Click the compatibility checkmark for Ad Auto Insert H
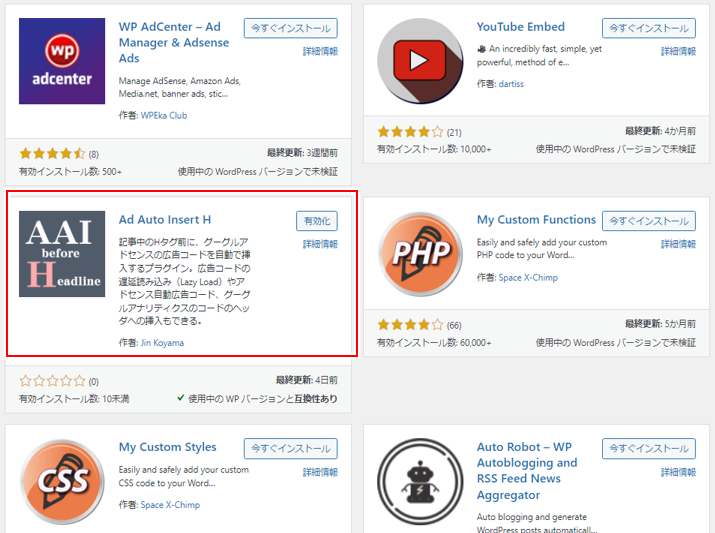715x533 pixels. [181, 398]
